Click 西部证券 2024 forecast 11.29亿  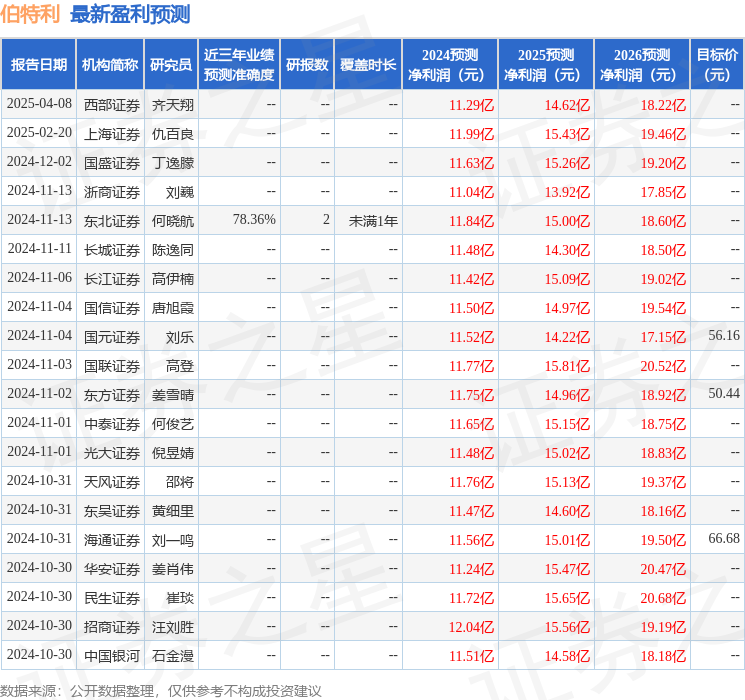tap(471, 105)
